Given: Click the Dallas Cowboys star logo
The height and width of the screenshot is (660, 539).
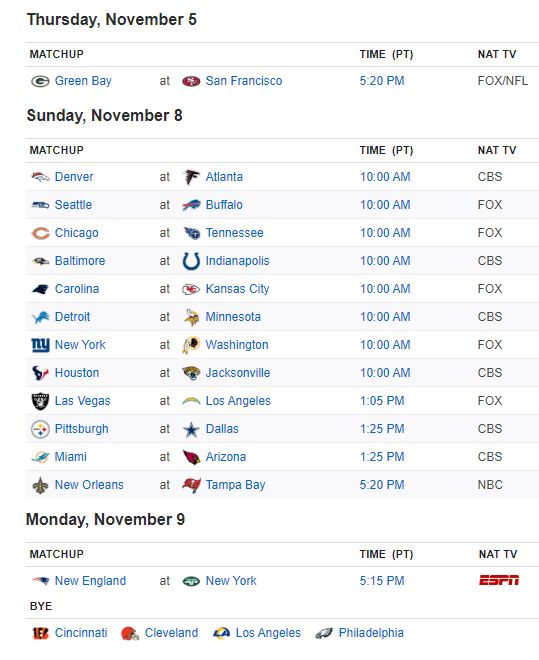Looking at the screenshot, I should (191, 429).
